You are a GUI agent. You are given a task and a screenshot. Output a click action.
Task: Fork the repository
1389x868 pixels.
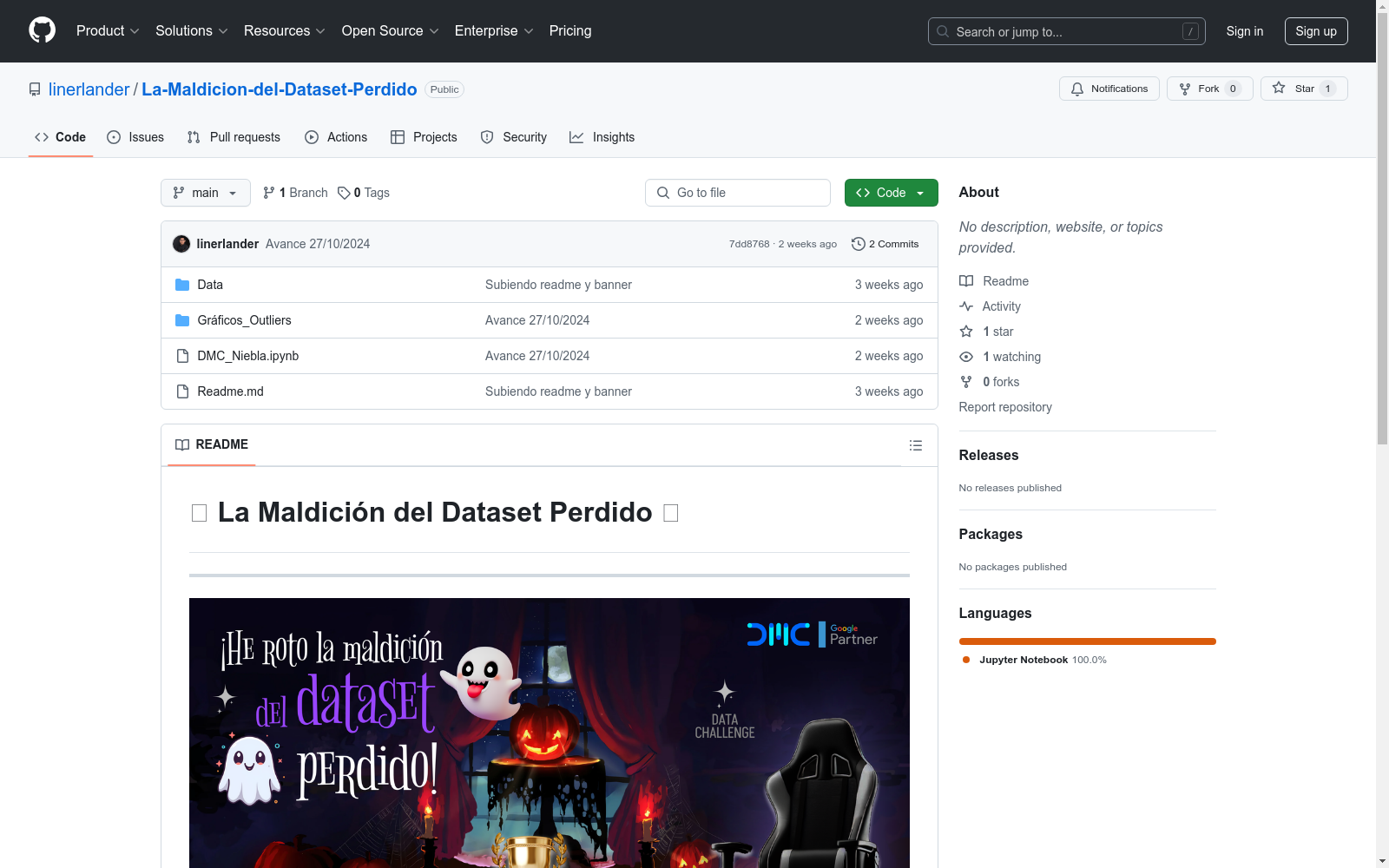click(x=1209, y=89)
